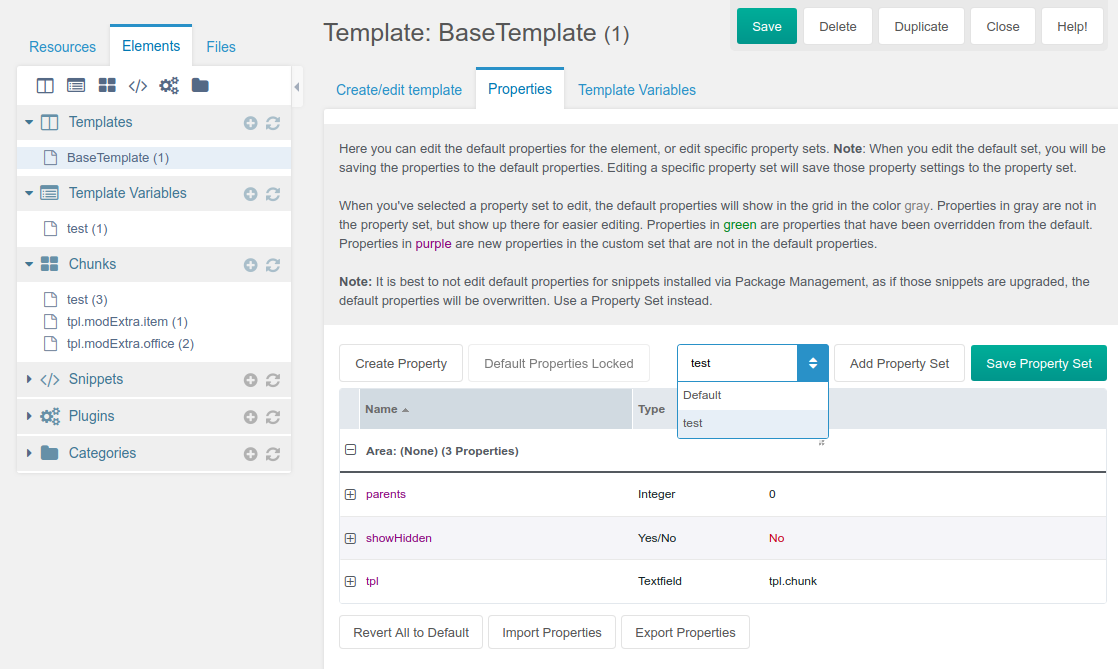The image size is (1118, 669).
Task: Click Revert All to Default
Action: [411, 633]
